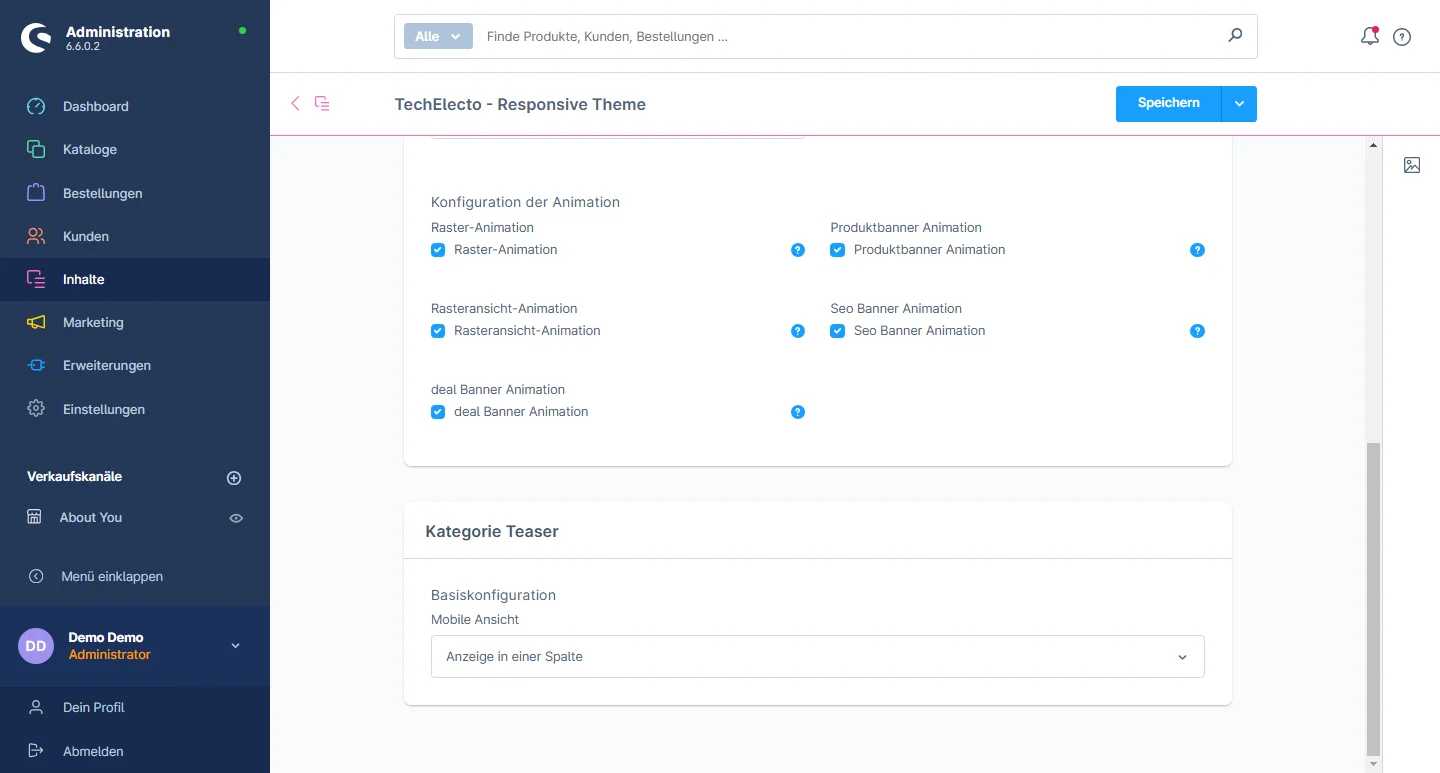Click the Speichern button
Image resolution: width=1440 pixels, height=773 pixels.
click(1168, 104)
